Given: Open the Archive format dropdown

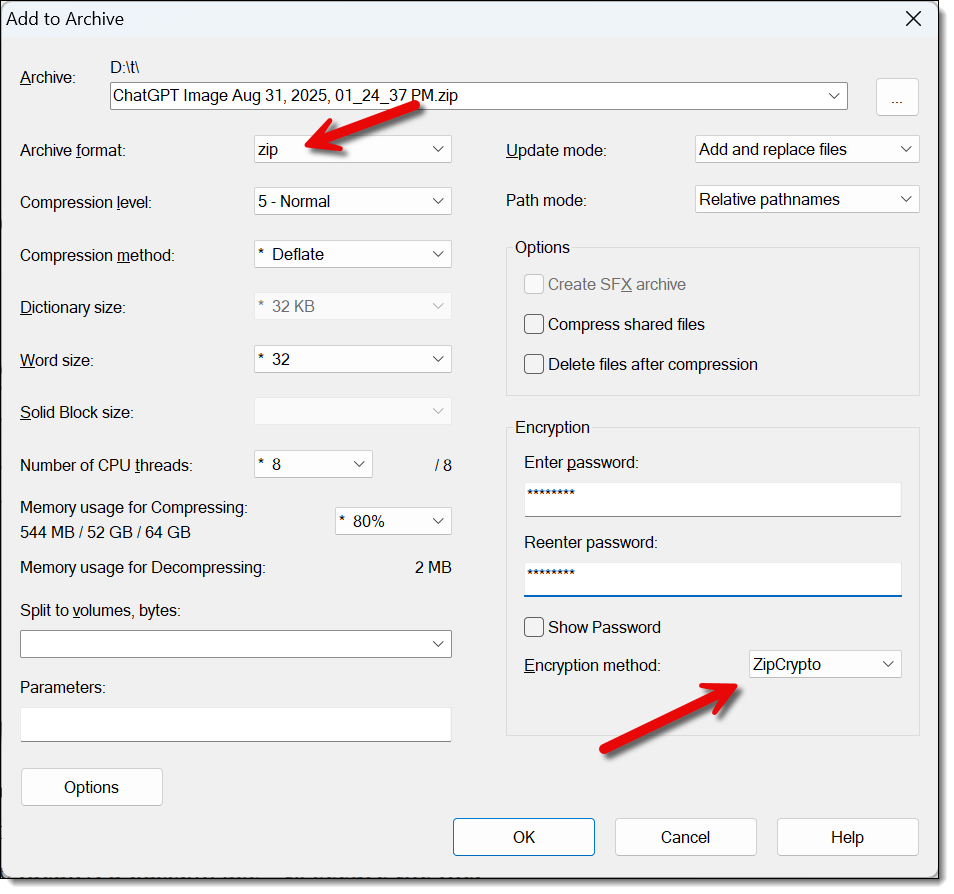Looking at the screenshot, I should pyautogui.click(x=352, y=149).
